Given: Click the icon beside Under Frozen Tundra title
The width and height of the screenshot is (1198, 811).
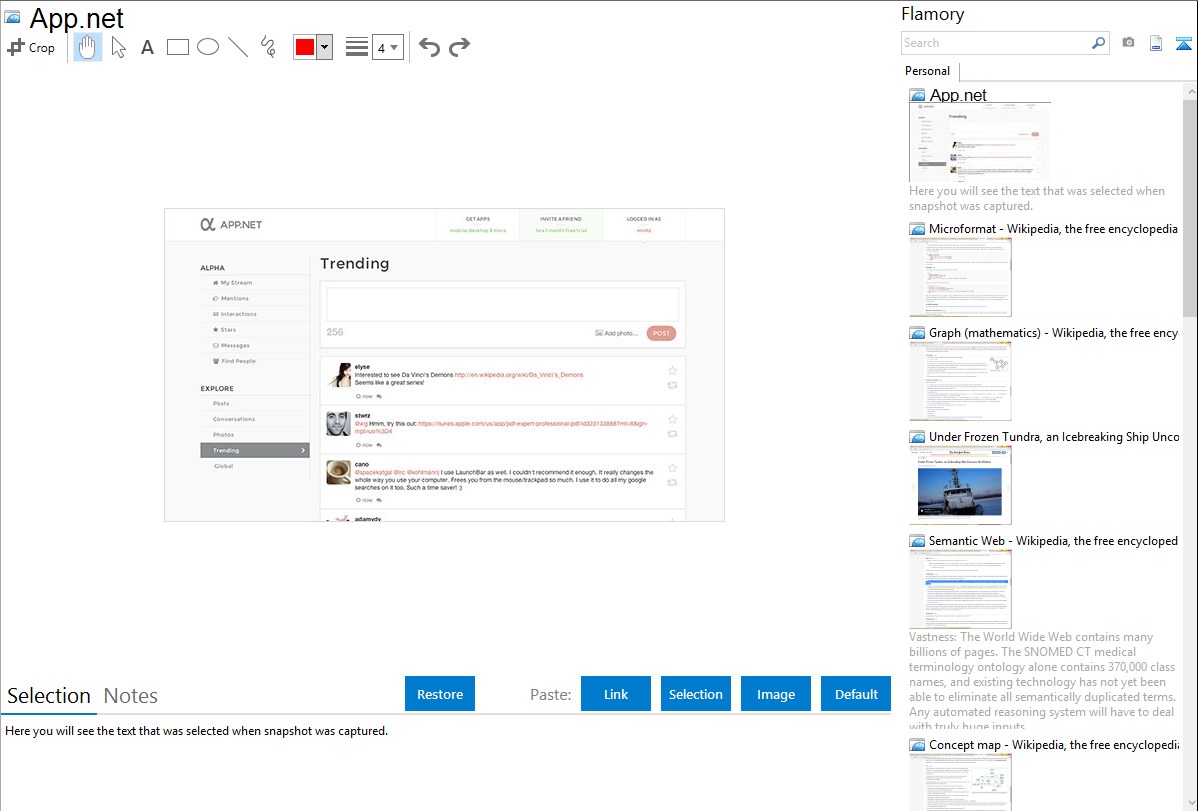Looking at the screenshot, I should [917, 436].
